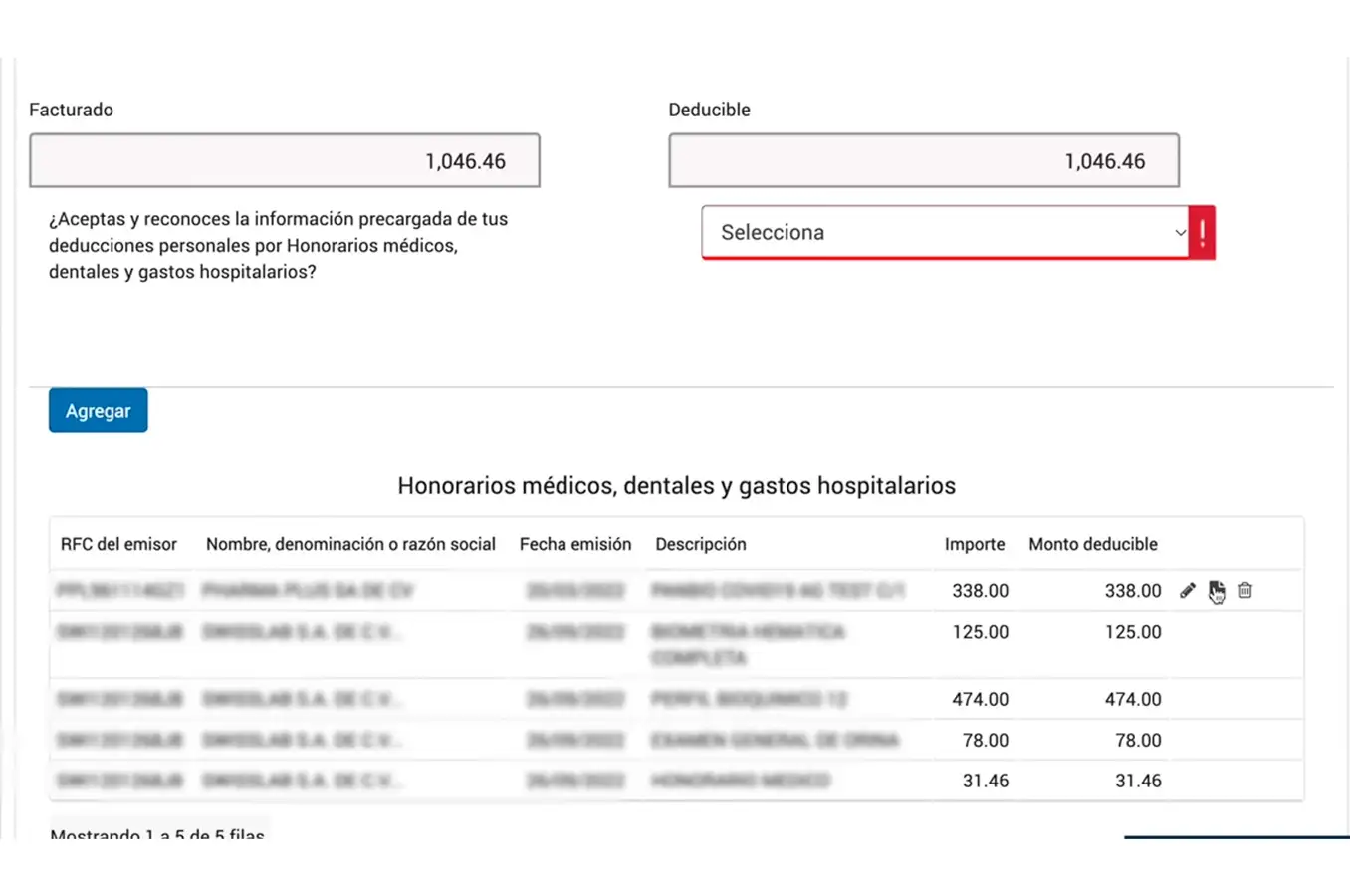Click the Nombre, denominación o razón social header
Screen dimensions: 1350x896
point(350,544)
